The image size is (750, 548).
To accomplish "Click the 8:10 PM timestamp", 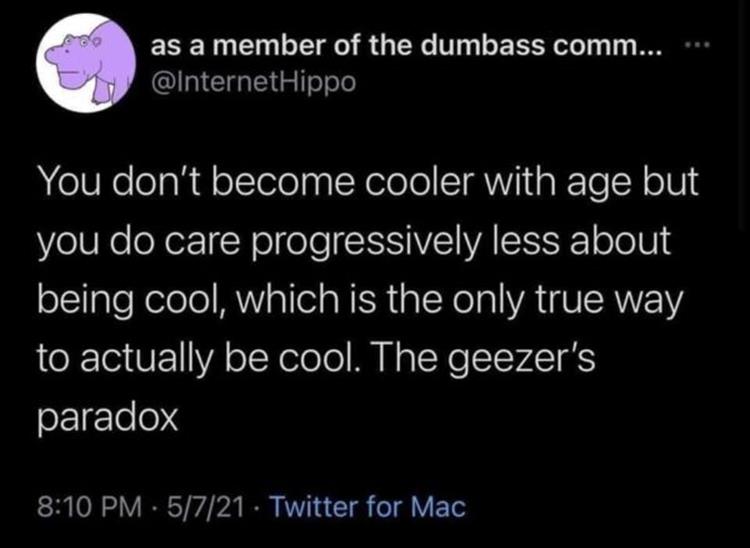I will (x=84, y=507).
